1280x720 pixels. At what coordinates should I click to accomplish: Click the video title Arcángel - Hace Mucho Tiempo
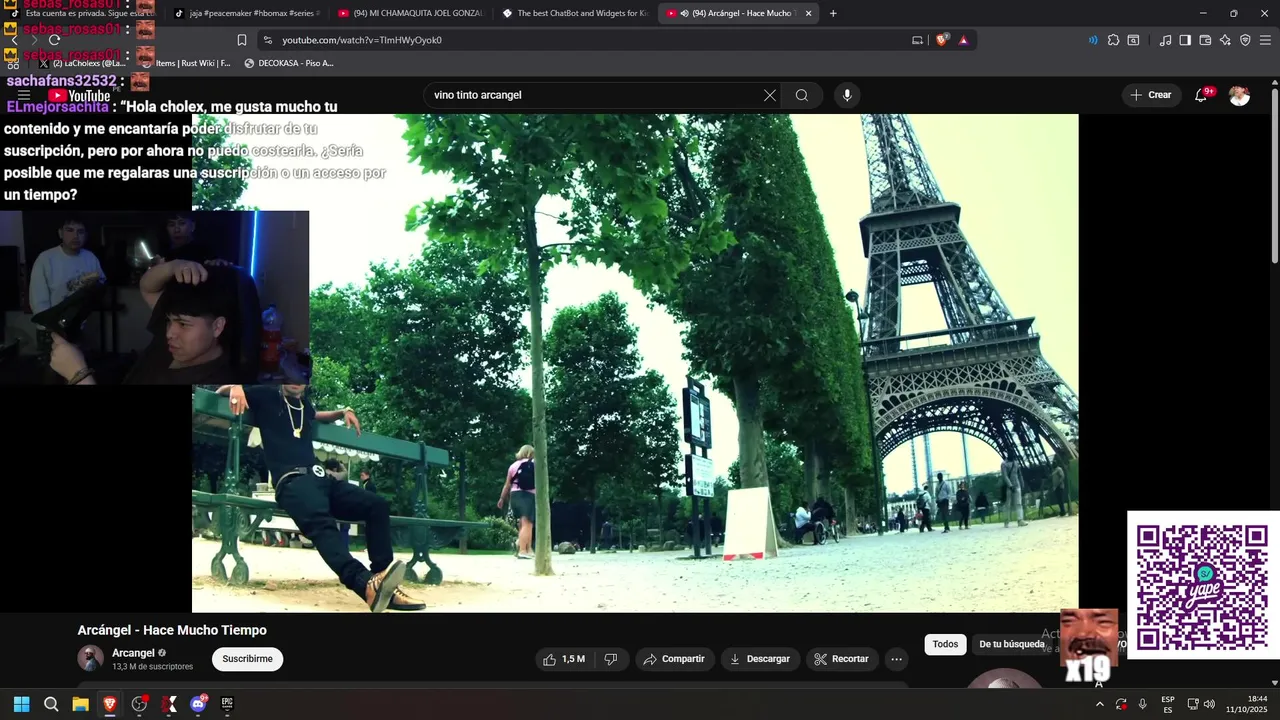(x=172, y=630)
